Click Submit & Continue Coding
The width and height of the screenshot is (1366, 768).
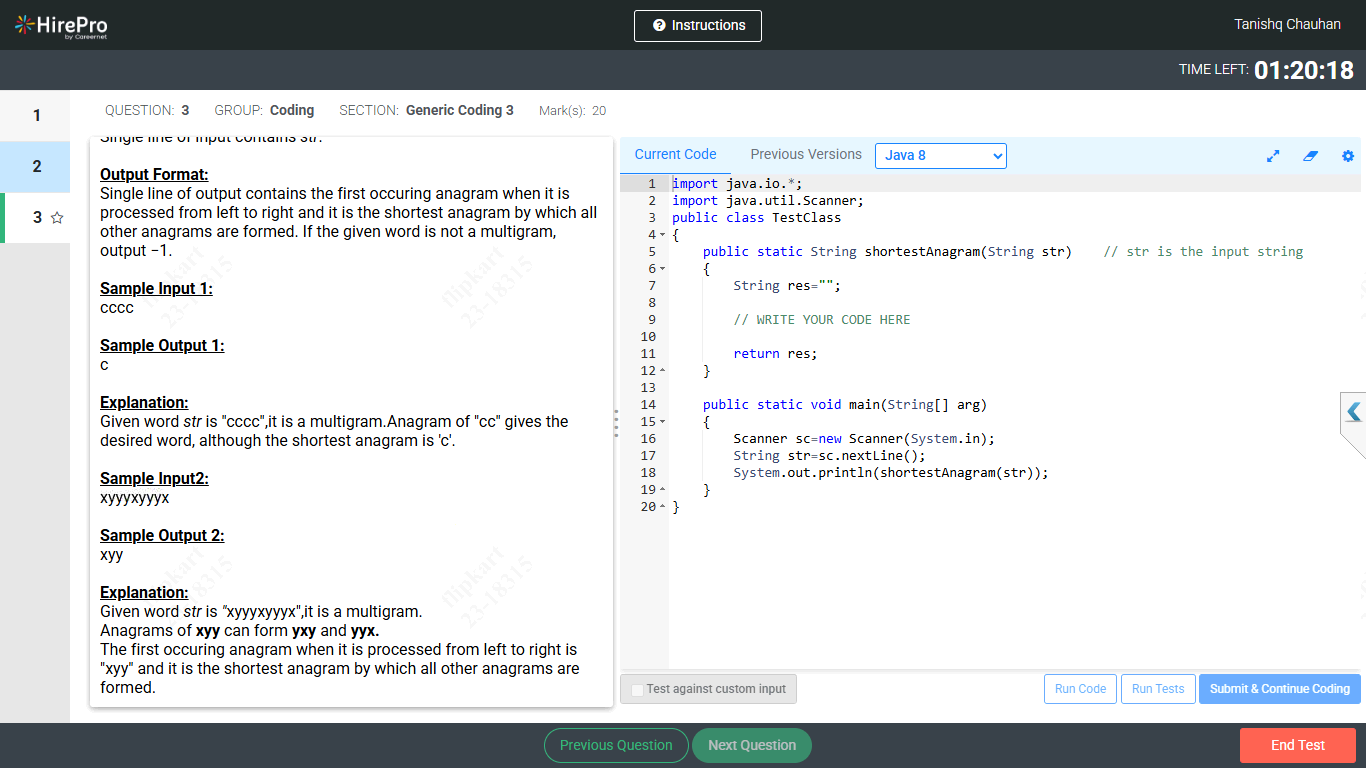coord(1280,689)
